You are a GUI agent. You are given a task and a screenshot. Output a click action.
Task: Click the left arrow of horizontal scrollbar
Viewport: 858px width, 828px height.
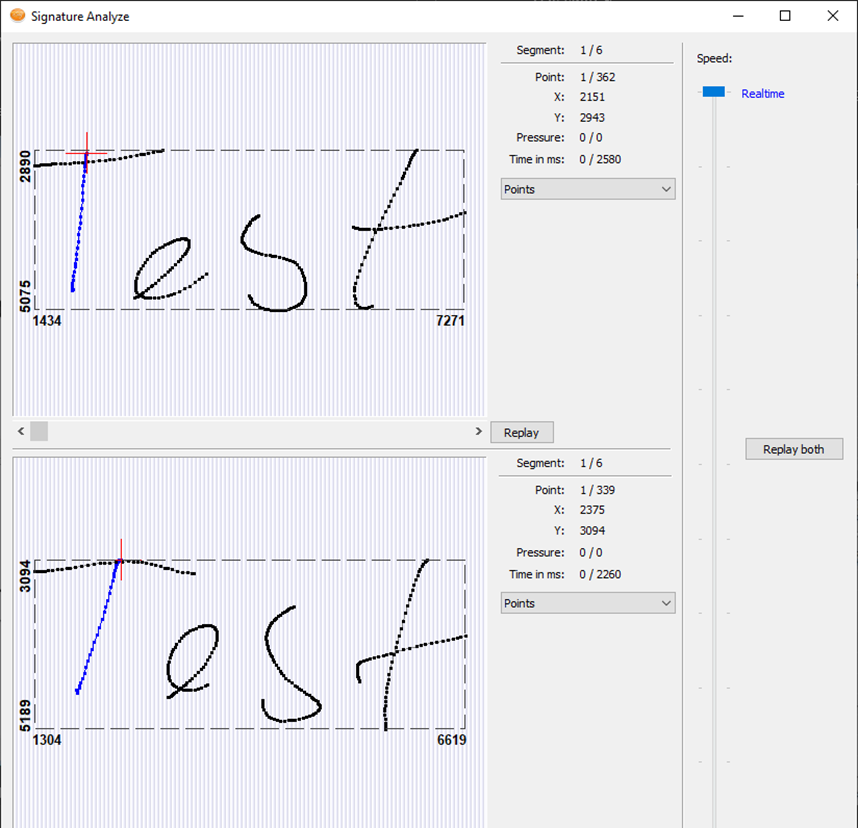point(21,431)
